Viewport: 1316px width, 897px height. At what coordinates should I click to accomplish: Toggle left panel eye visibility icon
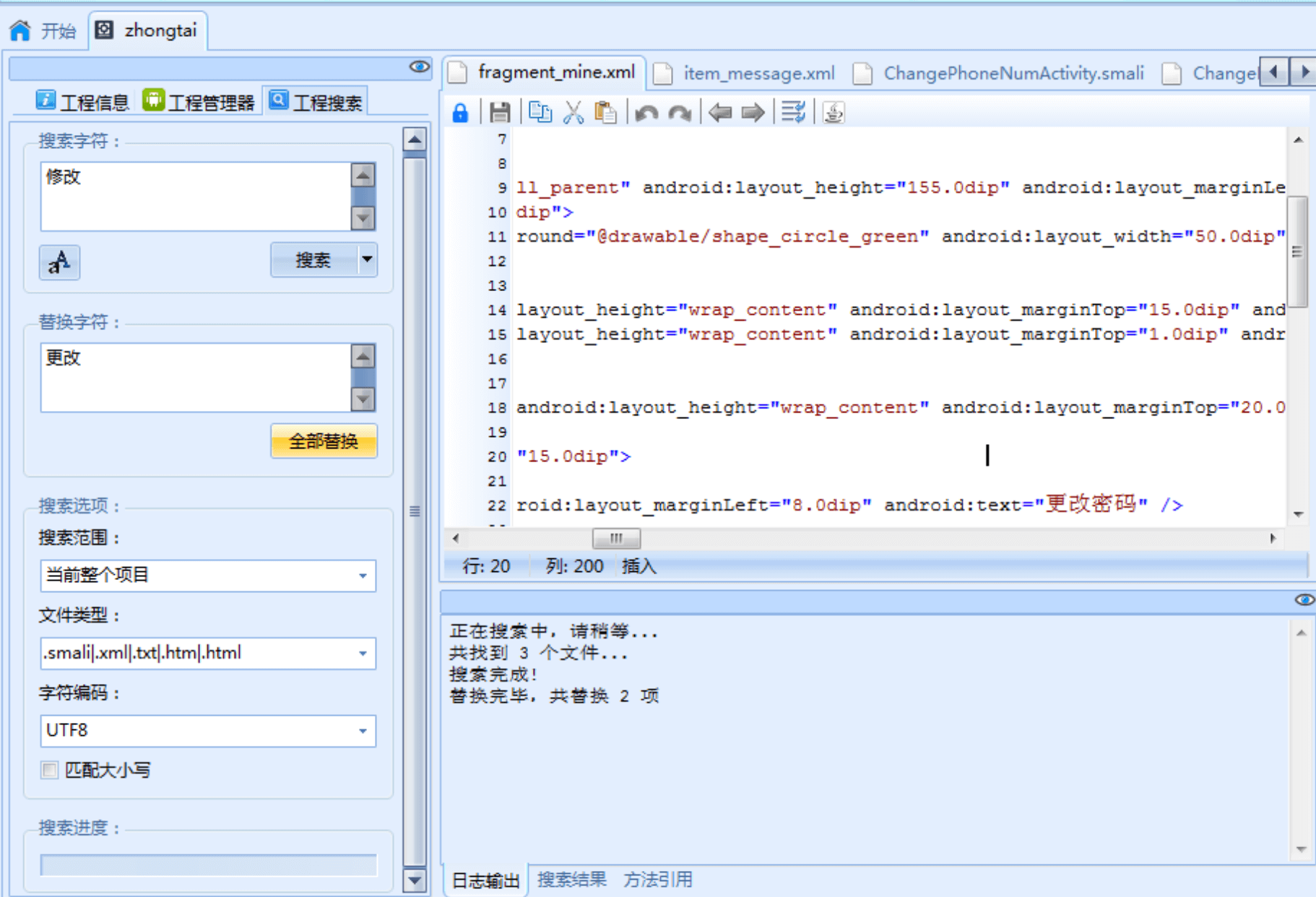pos(420,66)
